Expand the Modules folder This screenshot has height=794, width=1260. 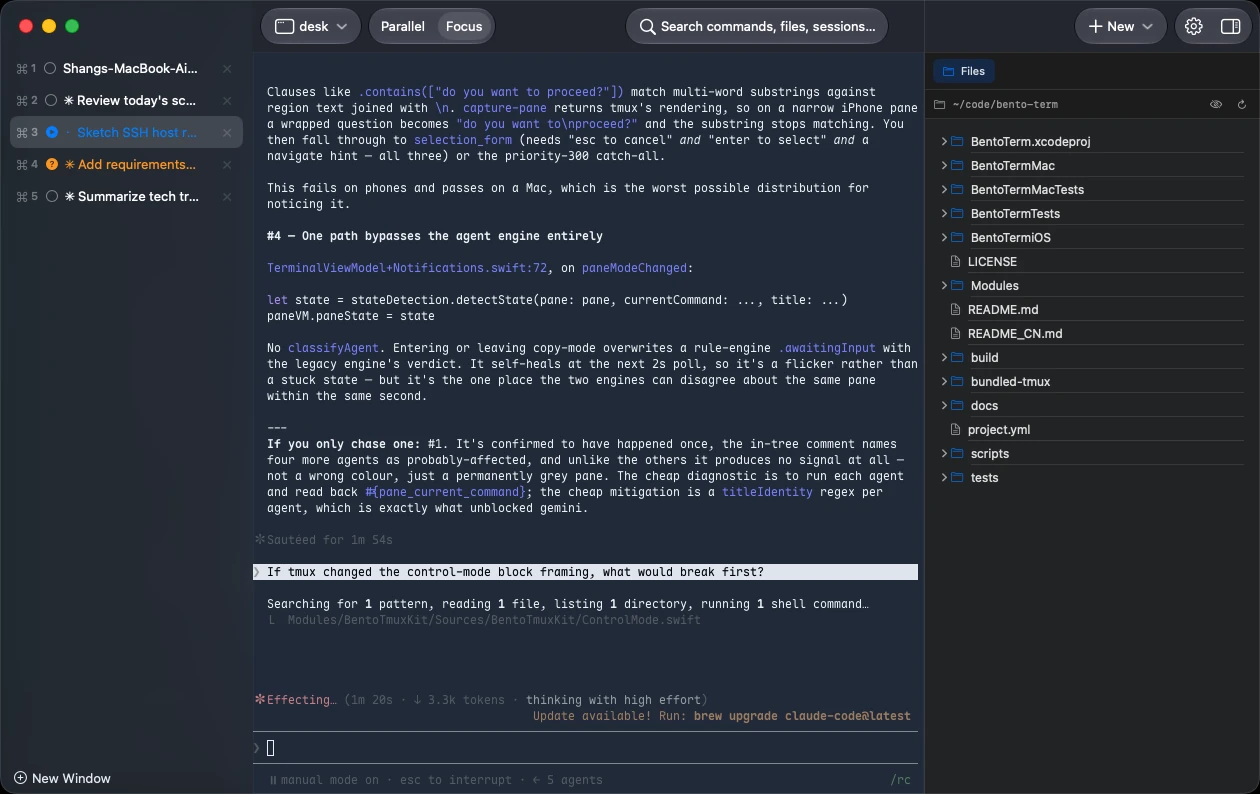(944, 285)
